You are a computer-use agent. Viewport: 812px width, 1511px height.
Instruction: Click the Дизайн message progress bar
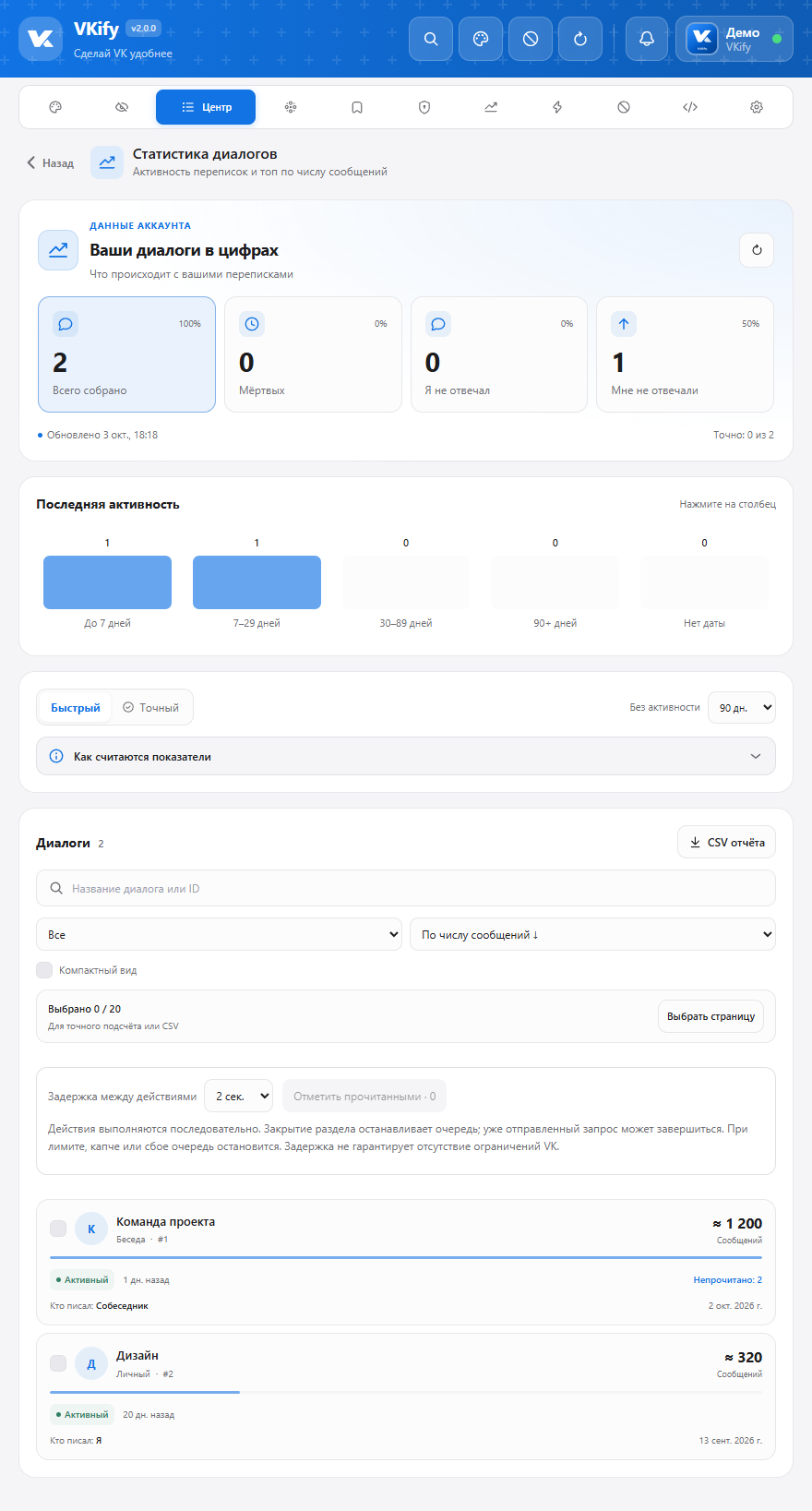click(406, 1392)
